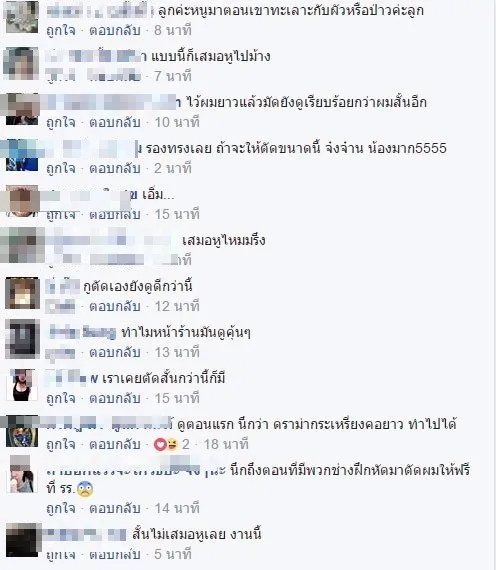
Task: Reply to 'สั้นไม่เสมอหูเลย งานนี้' comment
Action: [x=115, y=554]
